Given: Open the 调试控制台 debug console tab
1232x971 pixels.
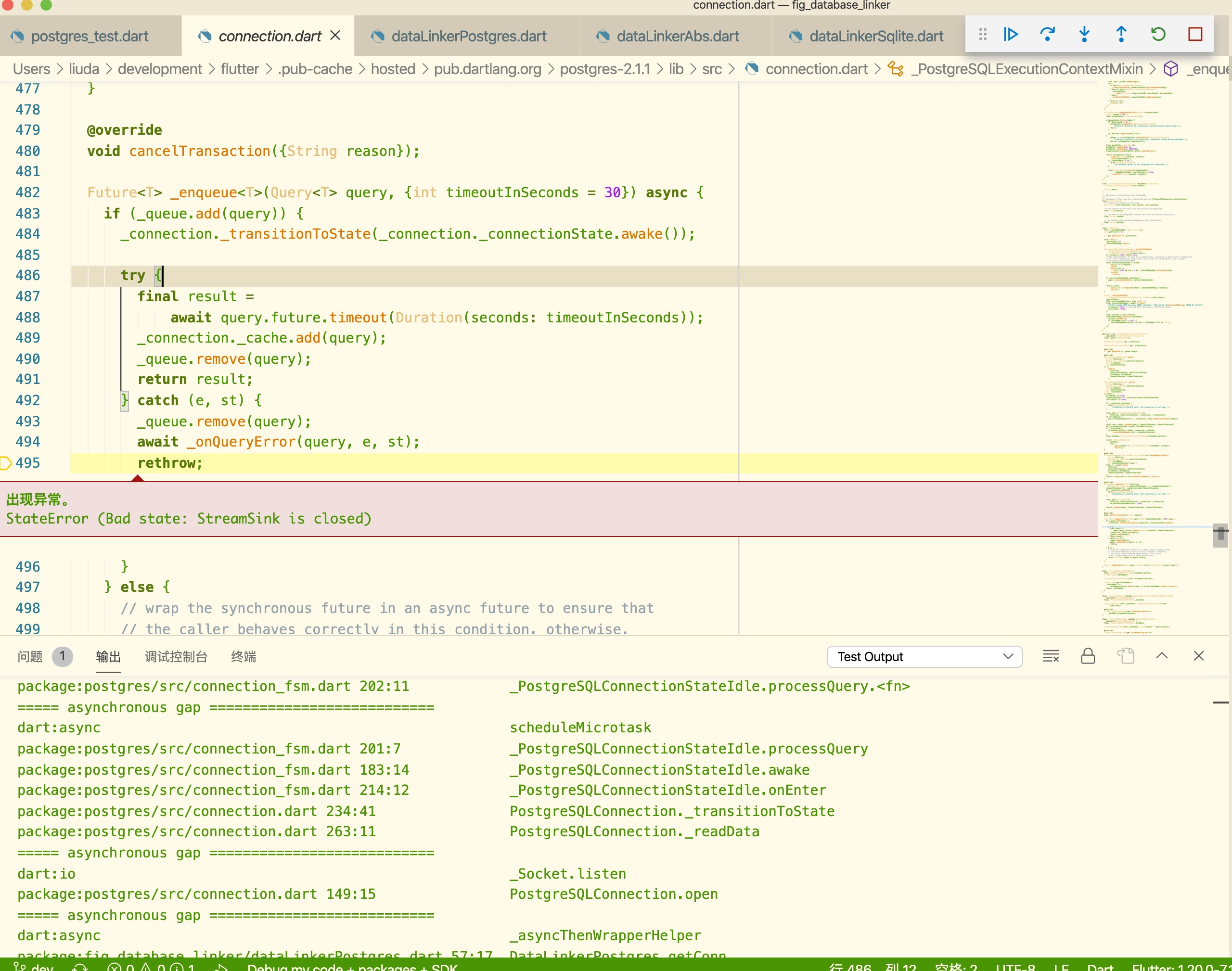Looking at the screenshot, I should point(176,657).
